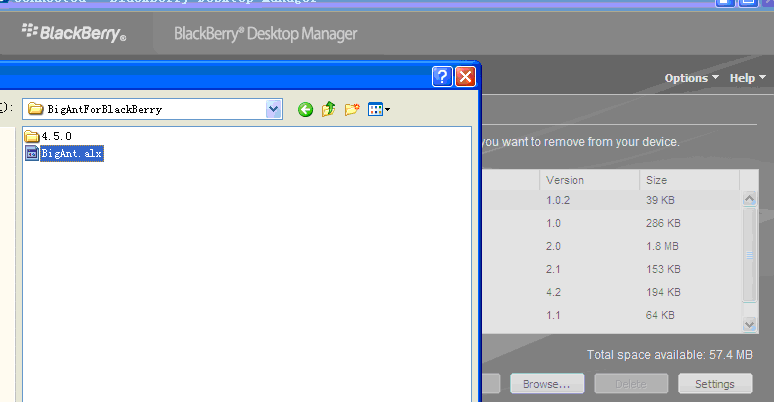Screen dimensions: 774x402
Task: Click the 39 KB size cell
Action: pyautogui.click(x=660, y=200)
